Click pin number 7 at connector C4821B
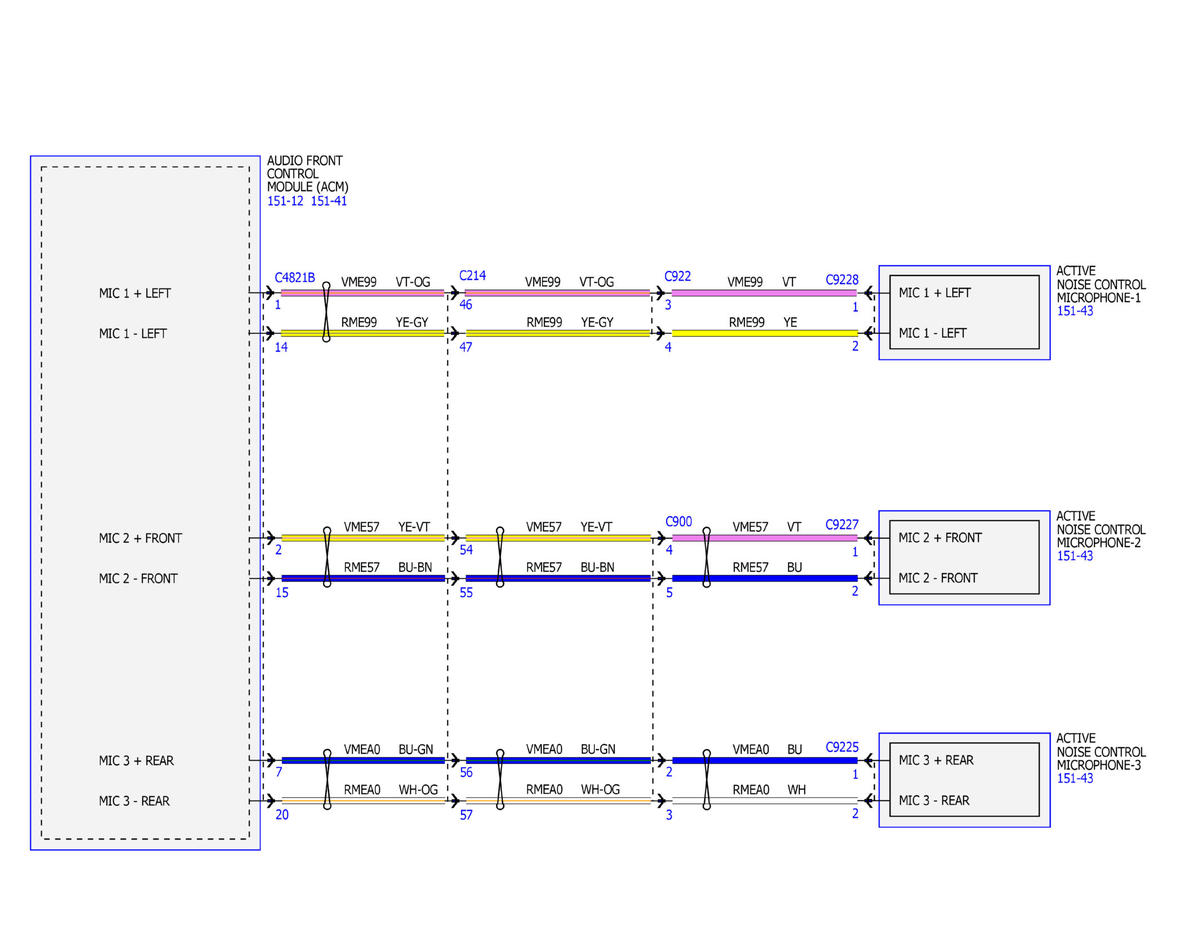 click(278, 774)
